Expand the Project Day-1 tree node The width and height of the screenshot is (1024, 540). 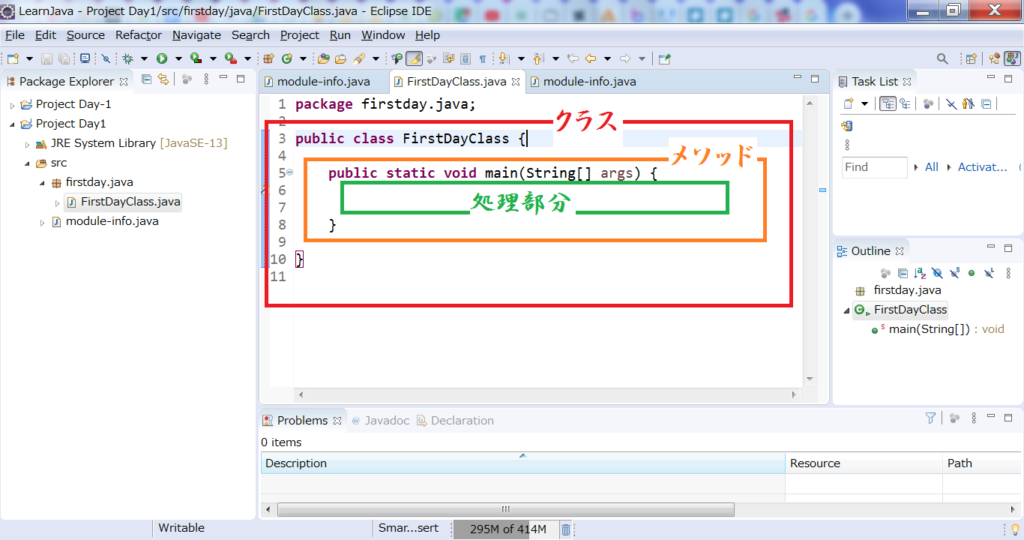pyautogui.click(x=12, y=105)
